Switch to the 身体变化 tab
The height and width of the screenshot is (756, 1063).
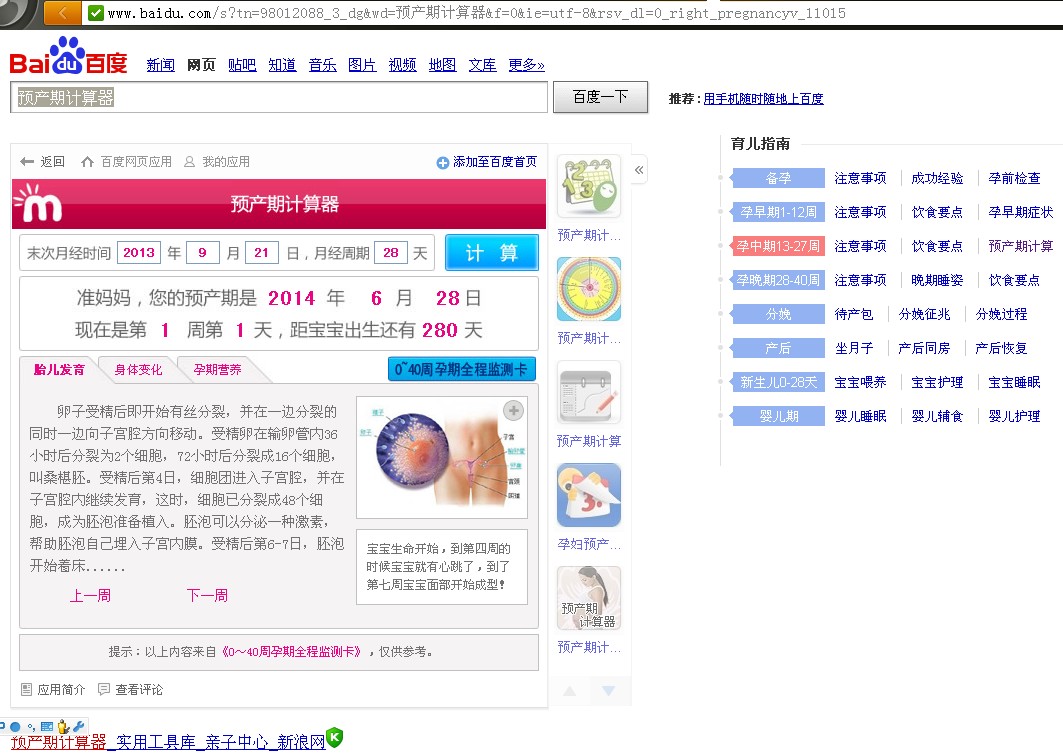click(x=138, y=370)
